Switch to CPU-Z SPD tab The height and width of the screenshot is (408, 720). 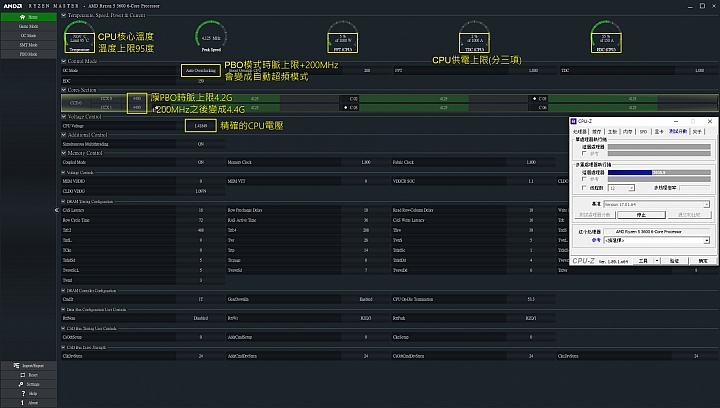coord(643,132)
